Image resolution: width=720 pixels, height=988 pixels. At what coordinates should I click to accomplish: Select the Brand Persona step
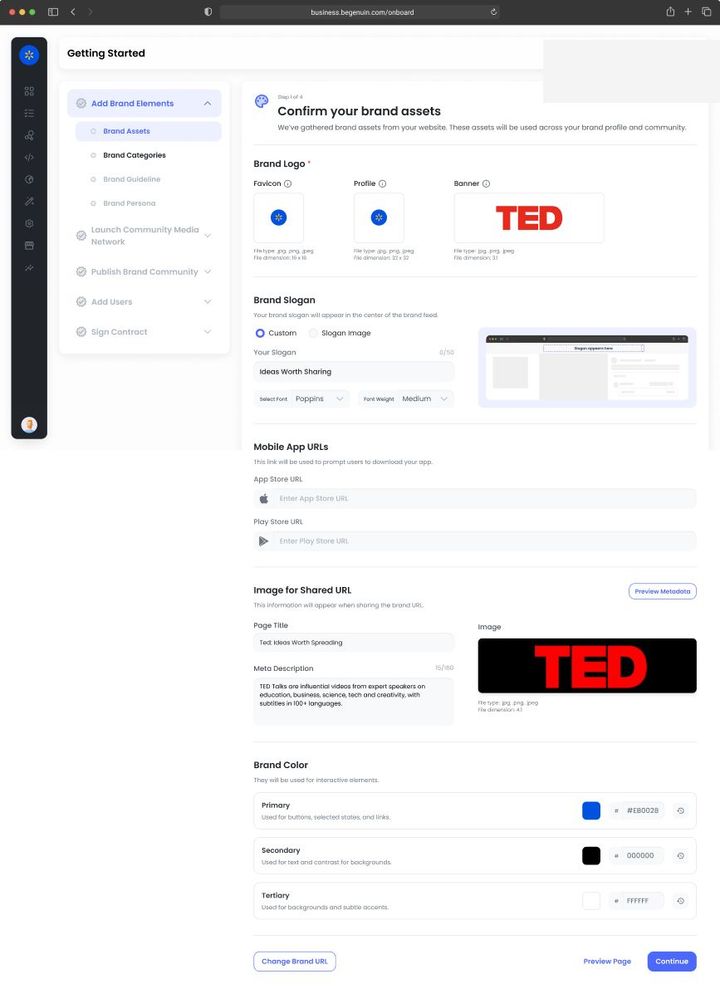[x=129, y=204]
